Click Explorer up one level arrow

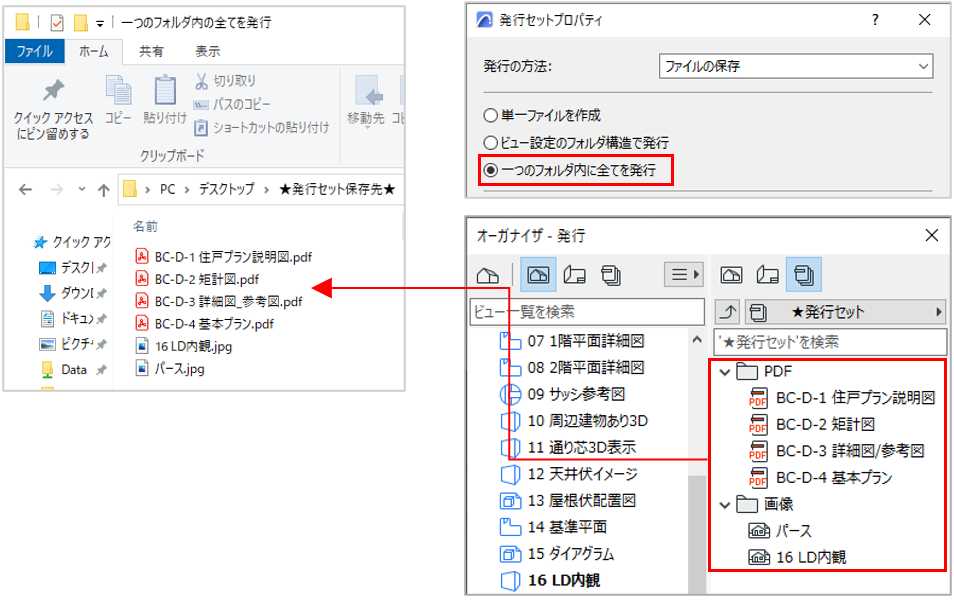click(103, 190)
